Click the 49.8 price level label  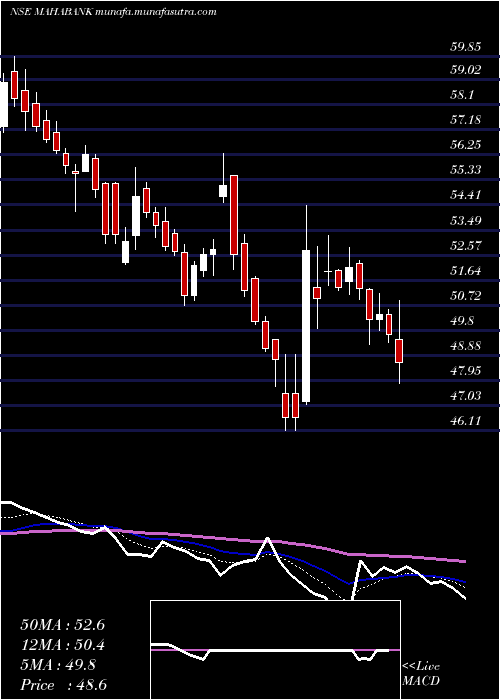point(465,321)
